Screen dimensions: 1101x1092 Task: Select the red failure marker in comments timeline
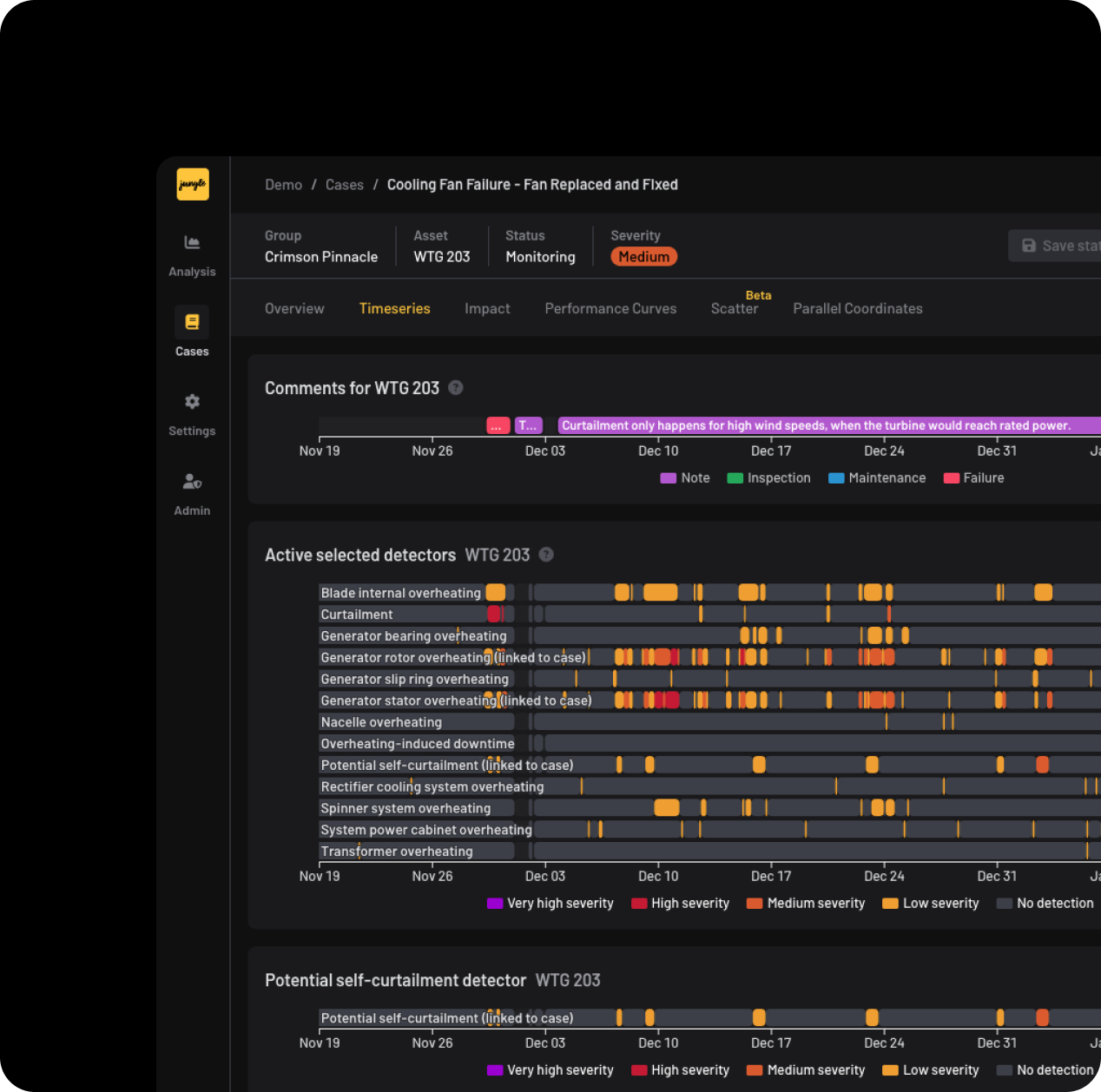(x=498, y=425)
